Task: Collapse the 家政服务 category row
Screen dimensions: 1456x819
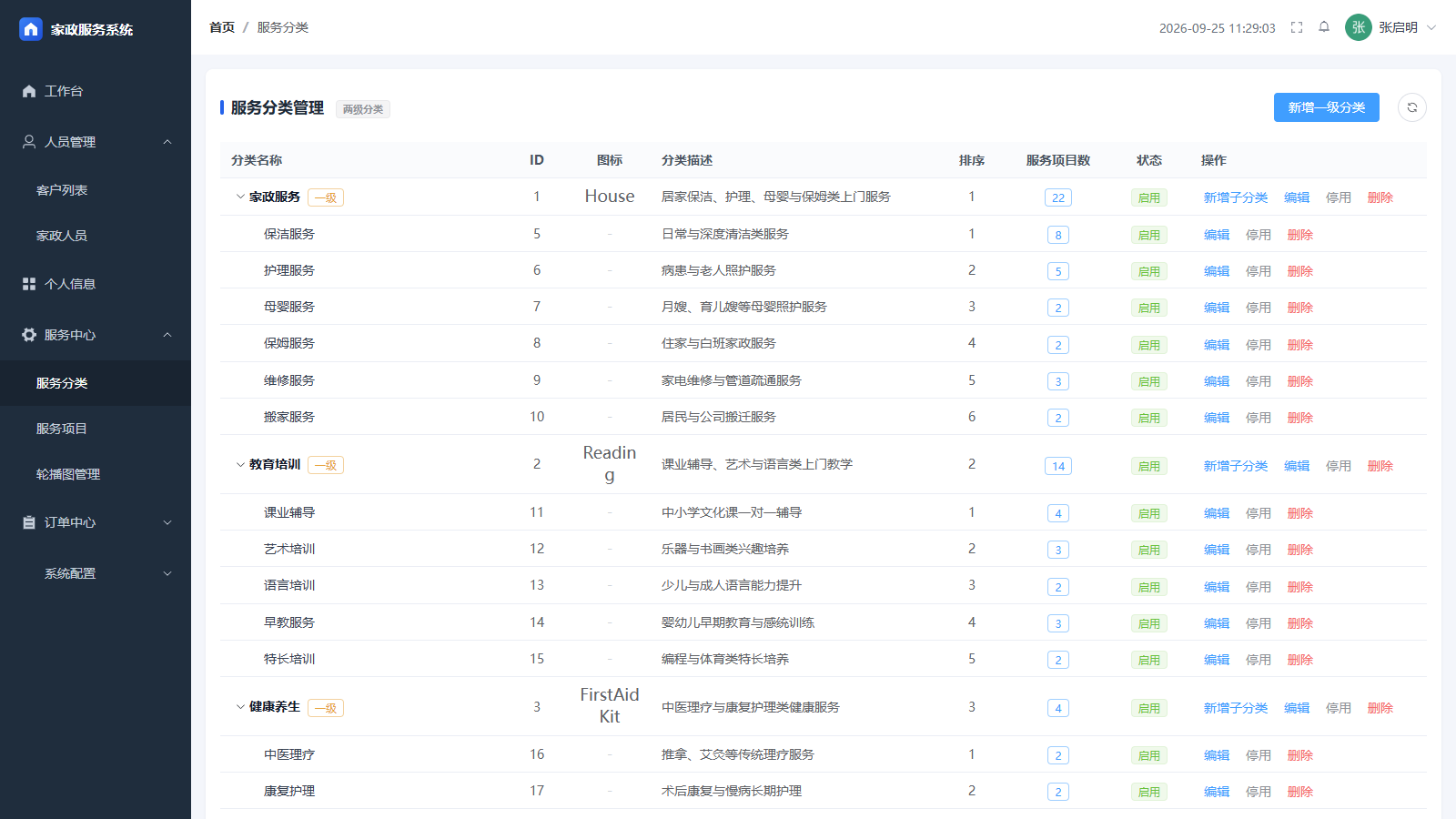Action: point(240,197)
